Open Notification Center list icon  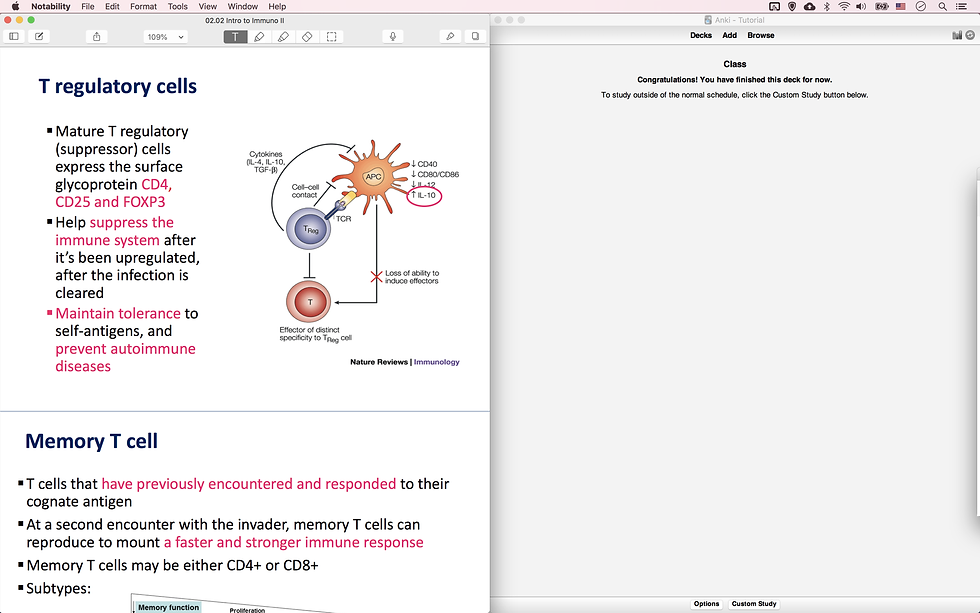961,6
